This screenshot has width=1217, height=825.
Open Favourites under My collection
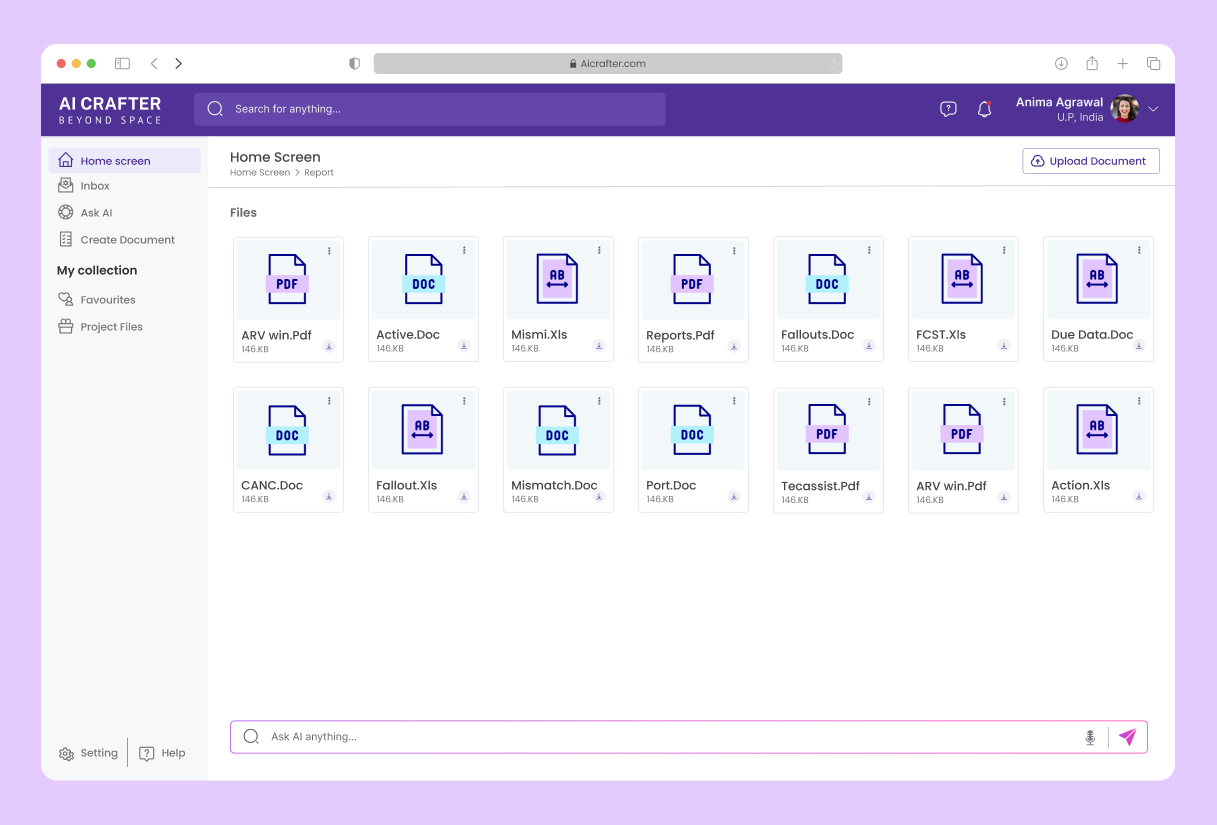click(108, 299)
